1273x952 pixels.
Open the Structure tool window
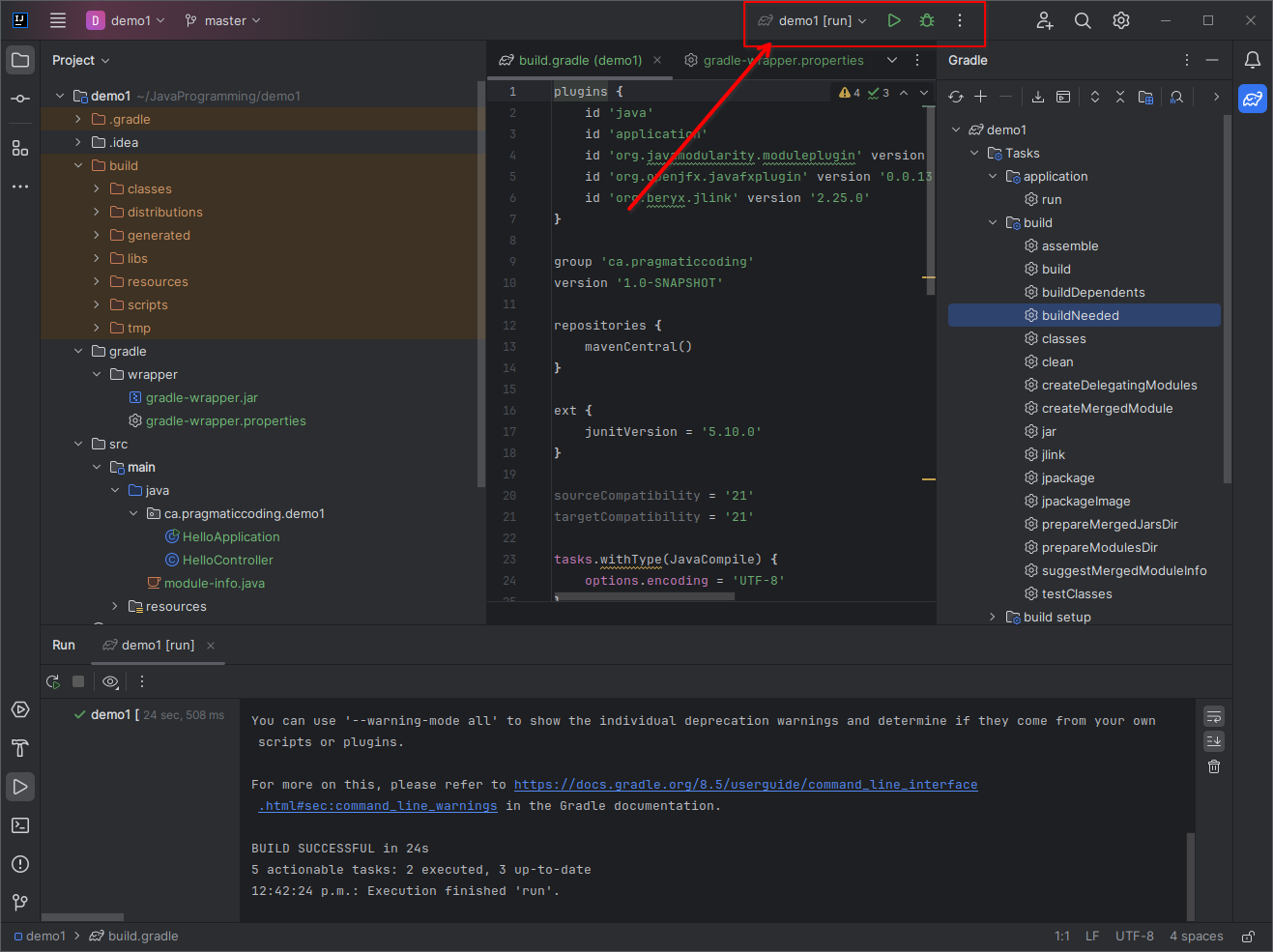coord(20,148)
